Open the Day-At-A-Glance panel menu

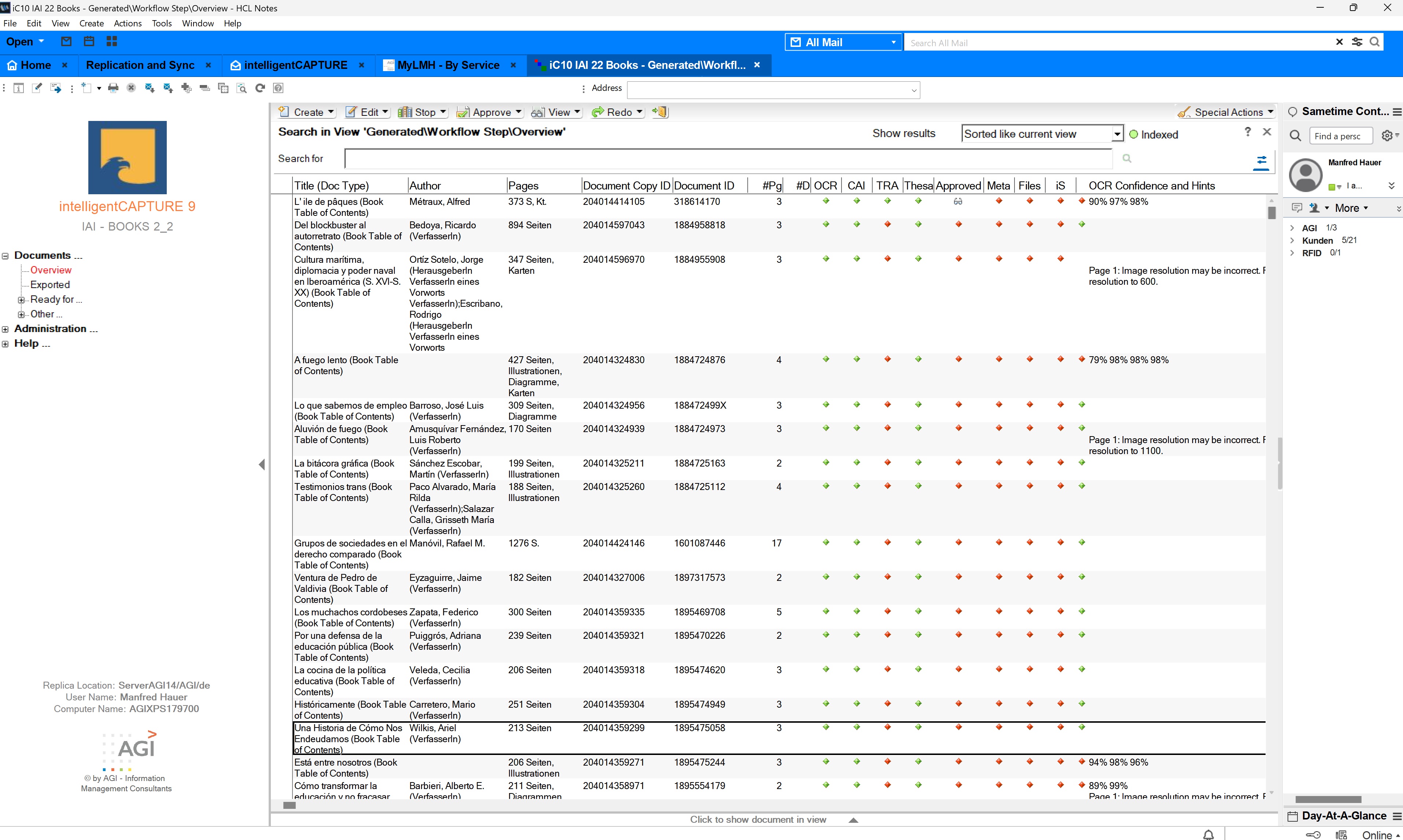(1397, 816)
